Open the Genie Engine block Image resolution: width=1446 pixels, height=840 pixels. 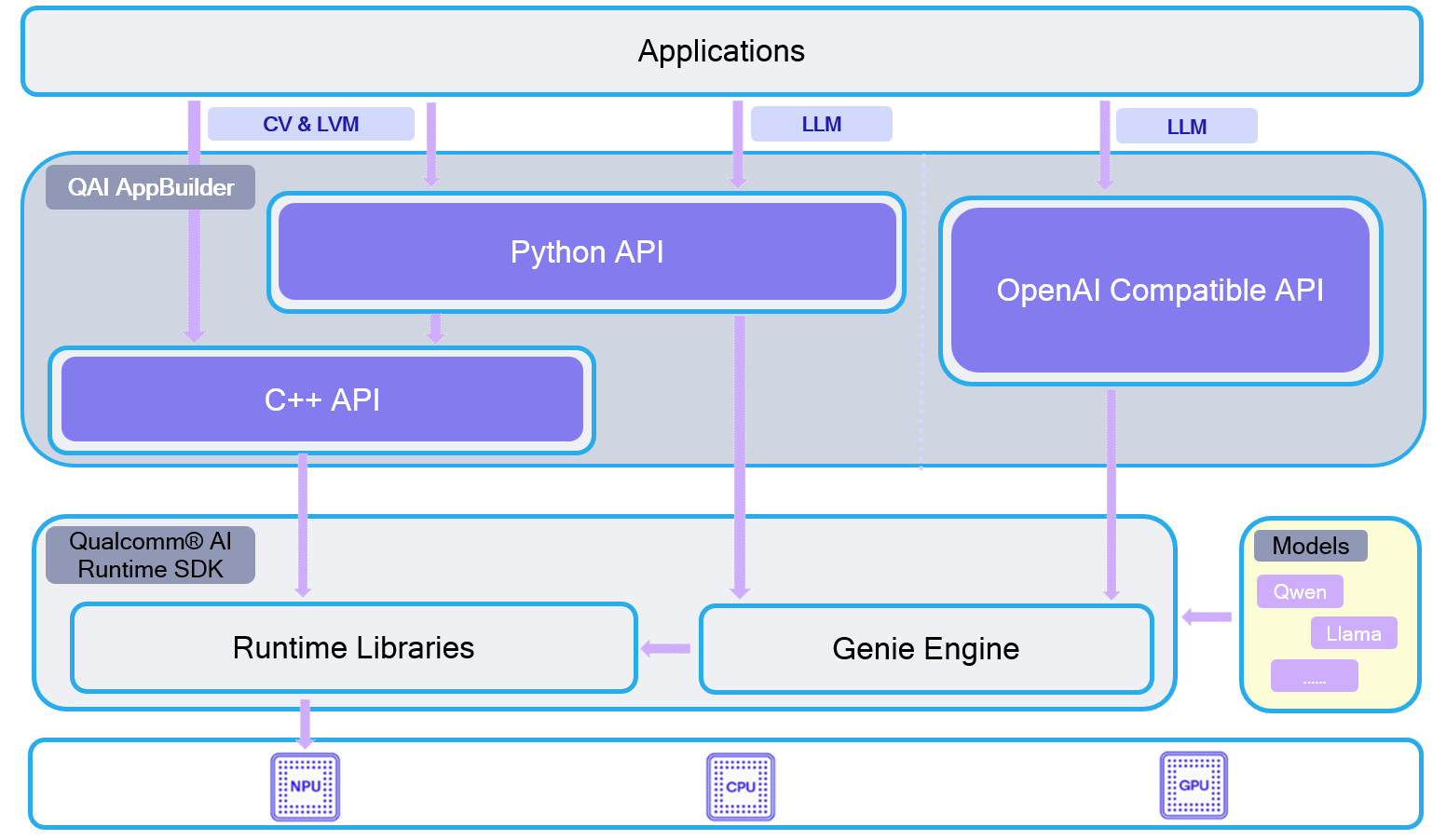click(x=925, y=648)
